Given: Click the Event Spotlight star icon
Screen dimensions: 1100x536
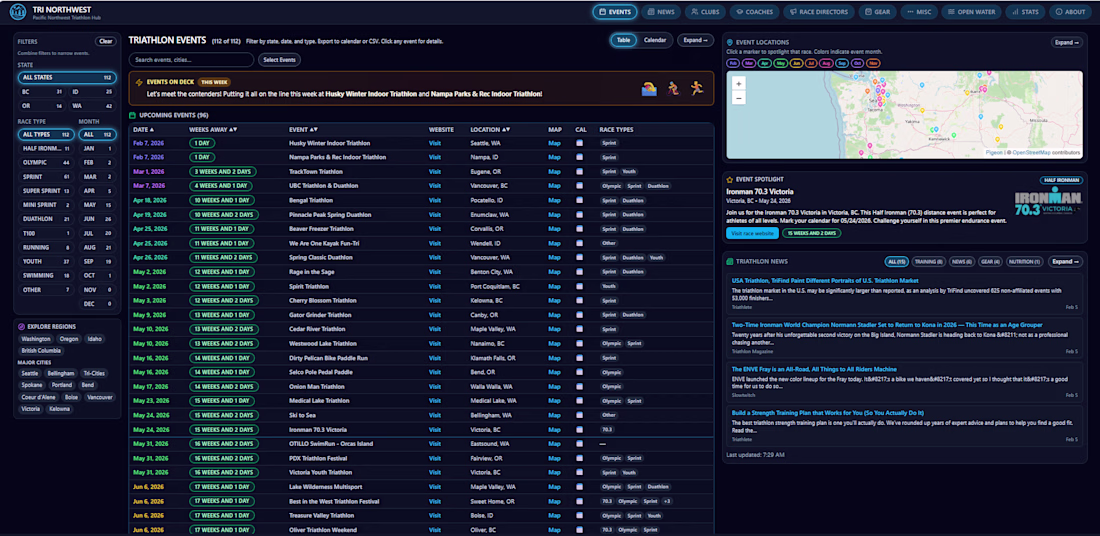Looking at the screenshot, I should tap(730, 180).
